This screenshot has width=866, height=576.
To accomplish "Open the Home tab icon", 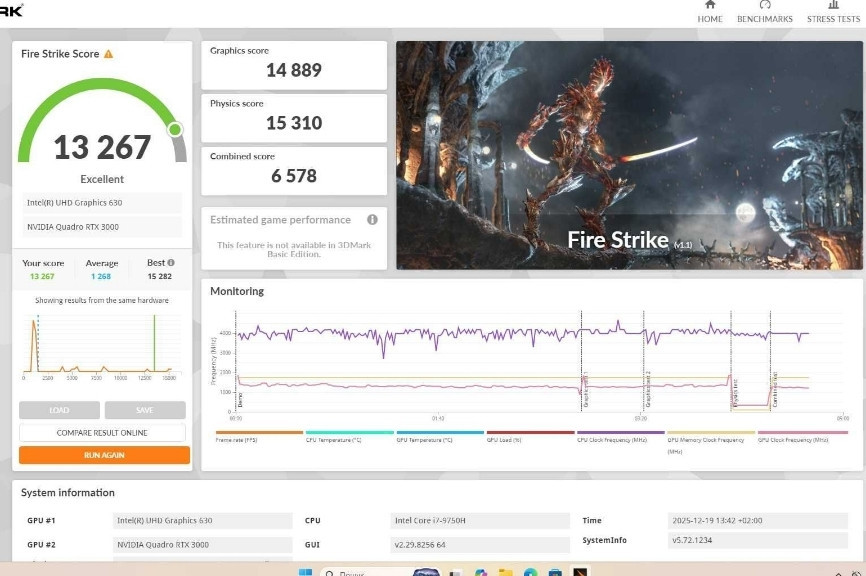I will (710, 6).
